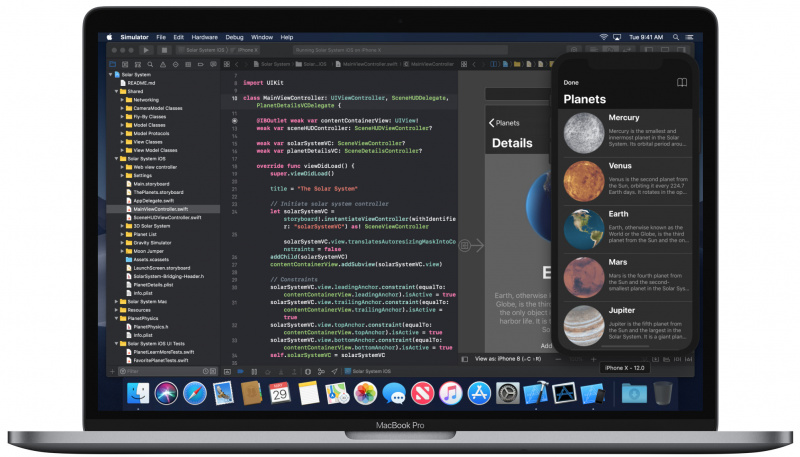
Task: Collapse the PlanetPhysics folder
Action: click(x=116, y=318)
